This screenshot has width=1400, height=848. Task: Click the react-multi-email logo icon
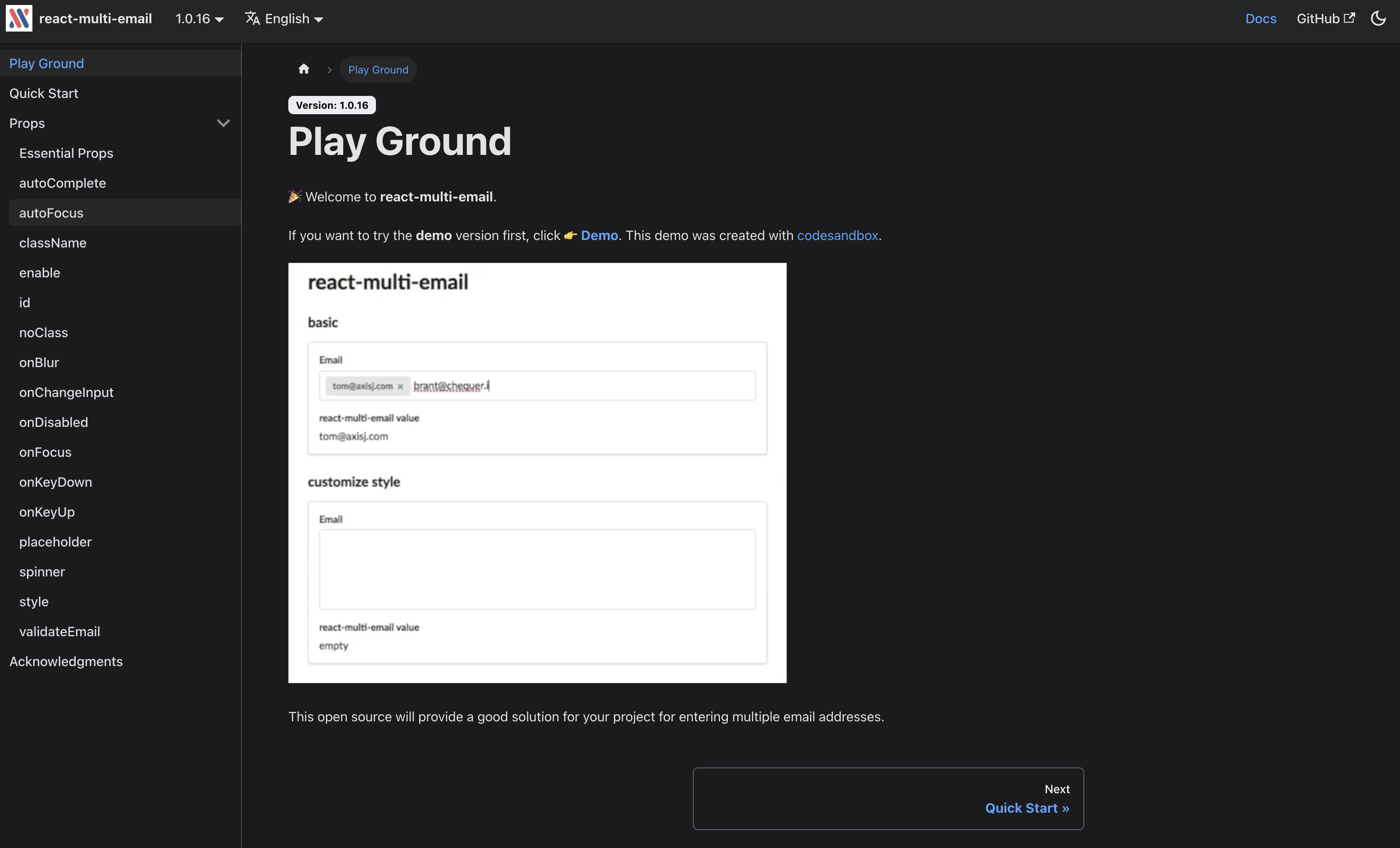point(19,19)
